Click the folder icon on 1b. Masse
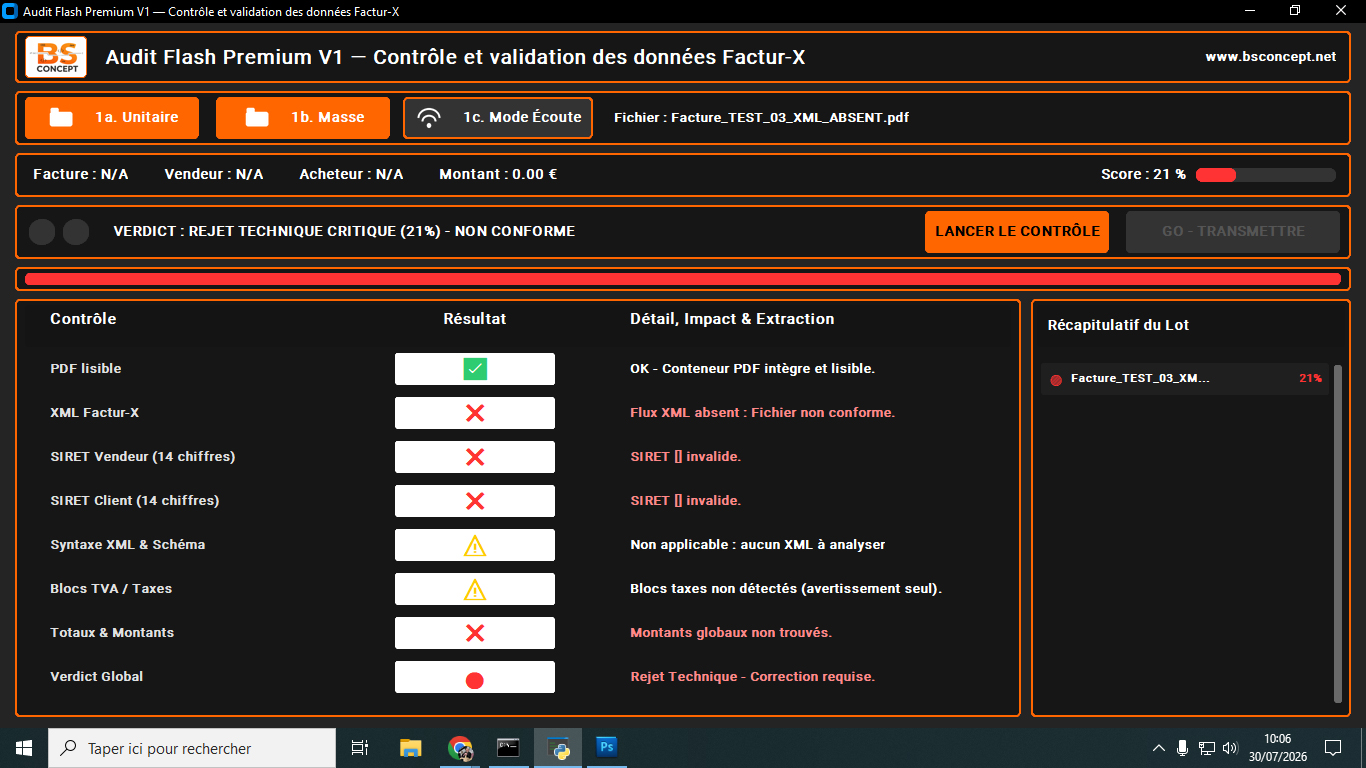 [x=257, y=118]
